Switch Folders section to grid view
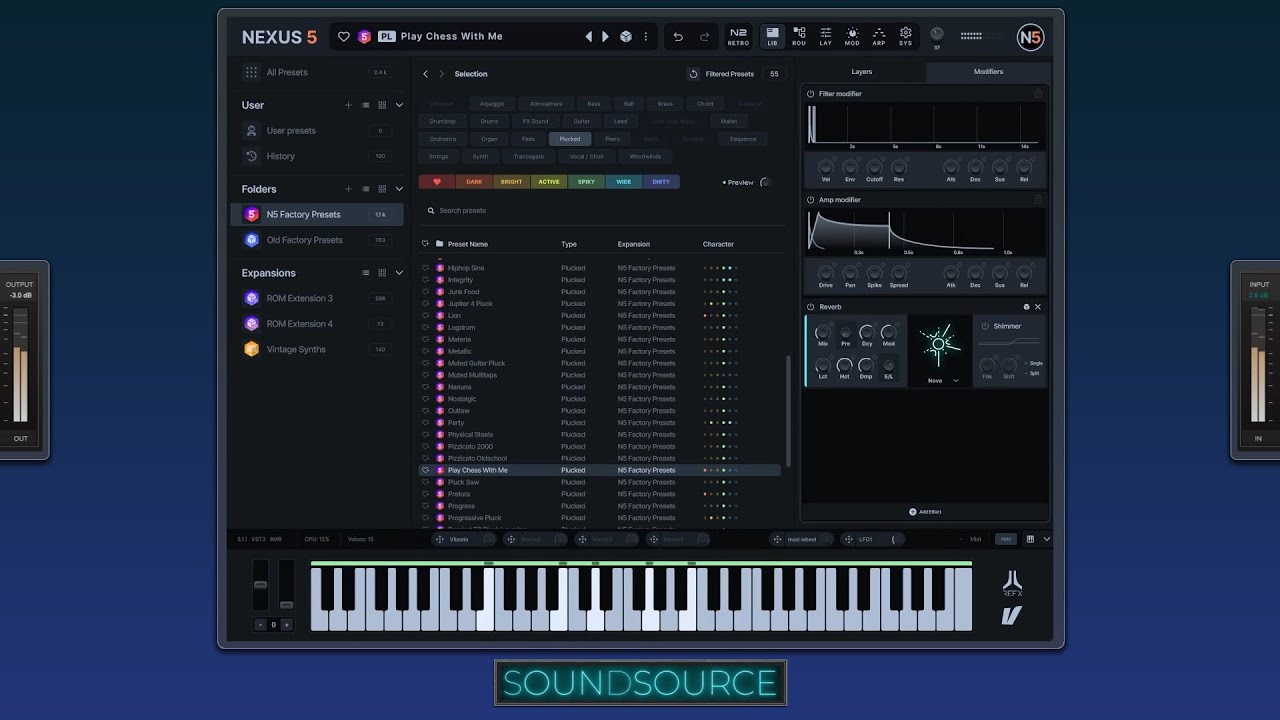Image resolution: width=1280 pixels, height=720 pixels. coord(382,189)
